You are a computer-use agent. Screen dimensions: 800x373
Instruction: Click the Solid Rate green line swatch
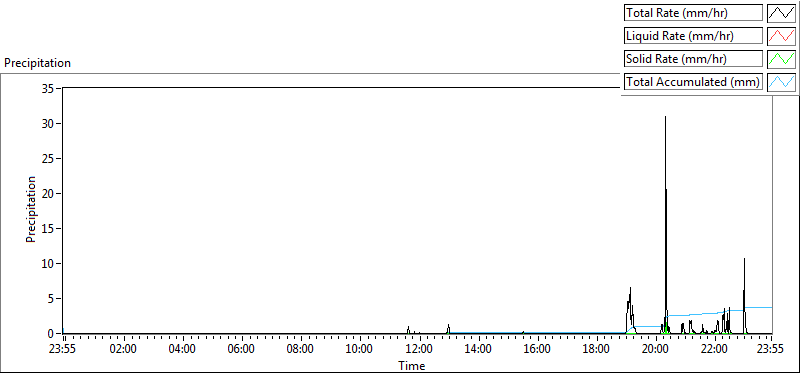pos(782,58)
